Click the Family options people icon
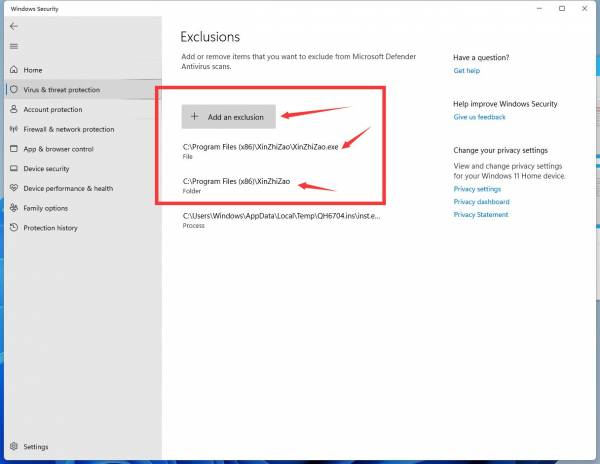The width and height of the screenshot is (600, 464). click(14, 208)
